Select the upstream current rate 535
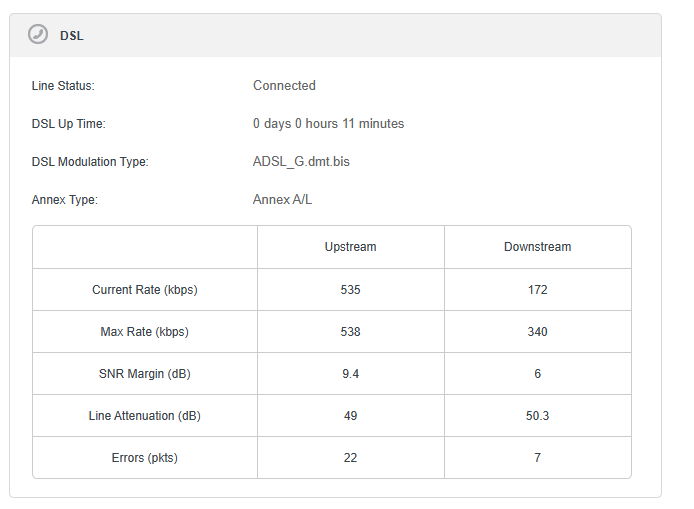 (350, 290)
